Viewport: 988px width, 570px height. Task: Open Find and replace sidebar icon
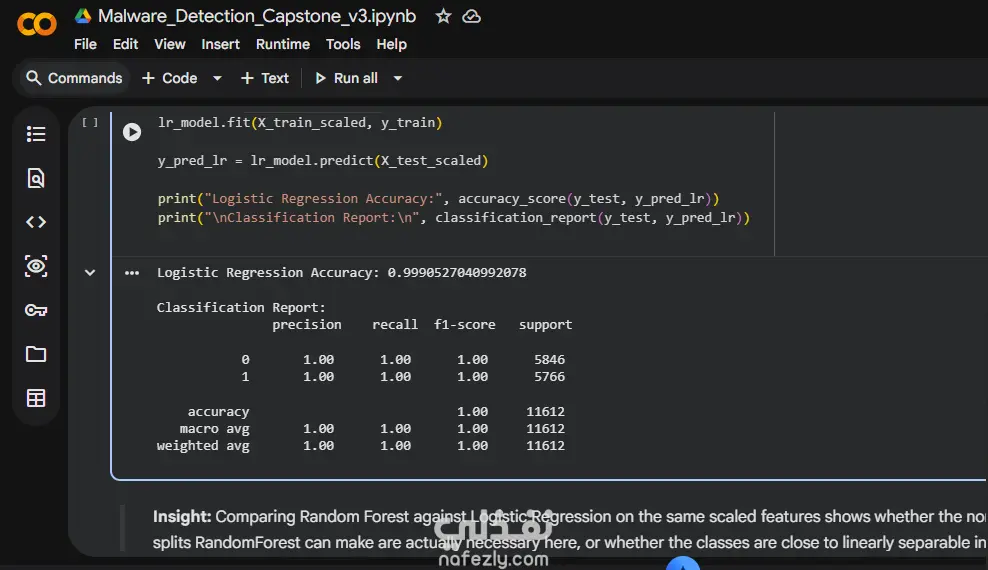36,178
